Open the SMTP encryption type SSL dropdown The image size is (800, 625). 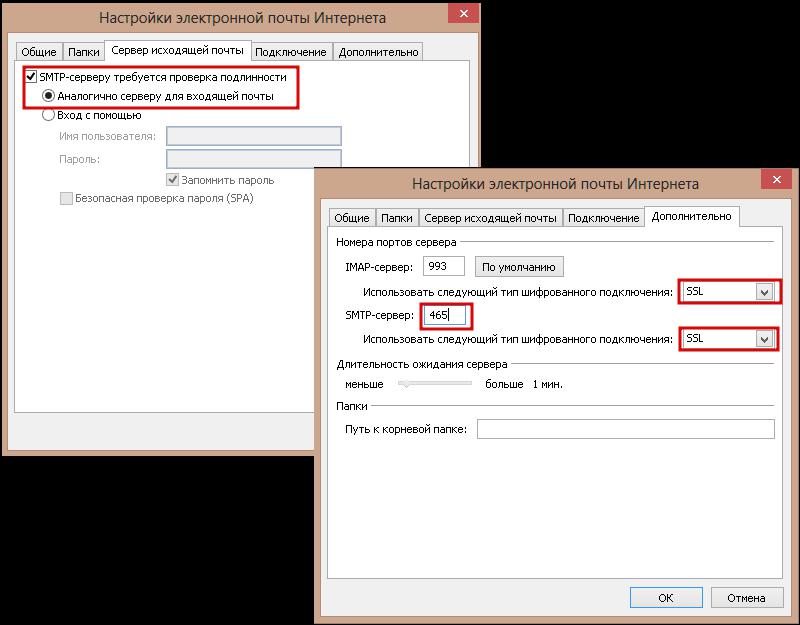[765, 339]
